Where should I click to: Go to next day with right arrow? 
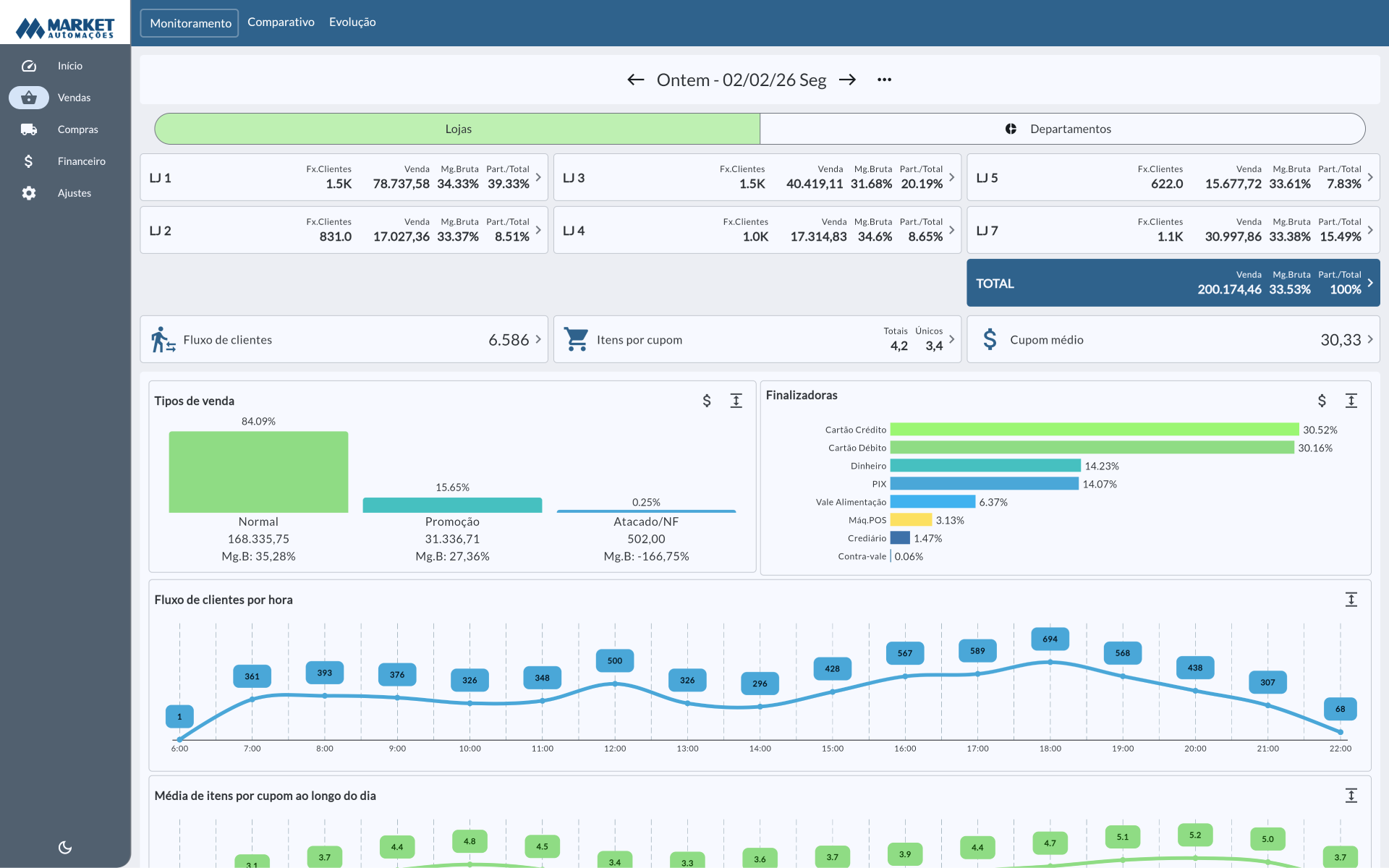(x=847, y=80)
